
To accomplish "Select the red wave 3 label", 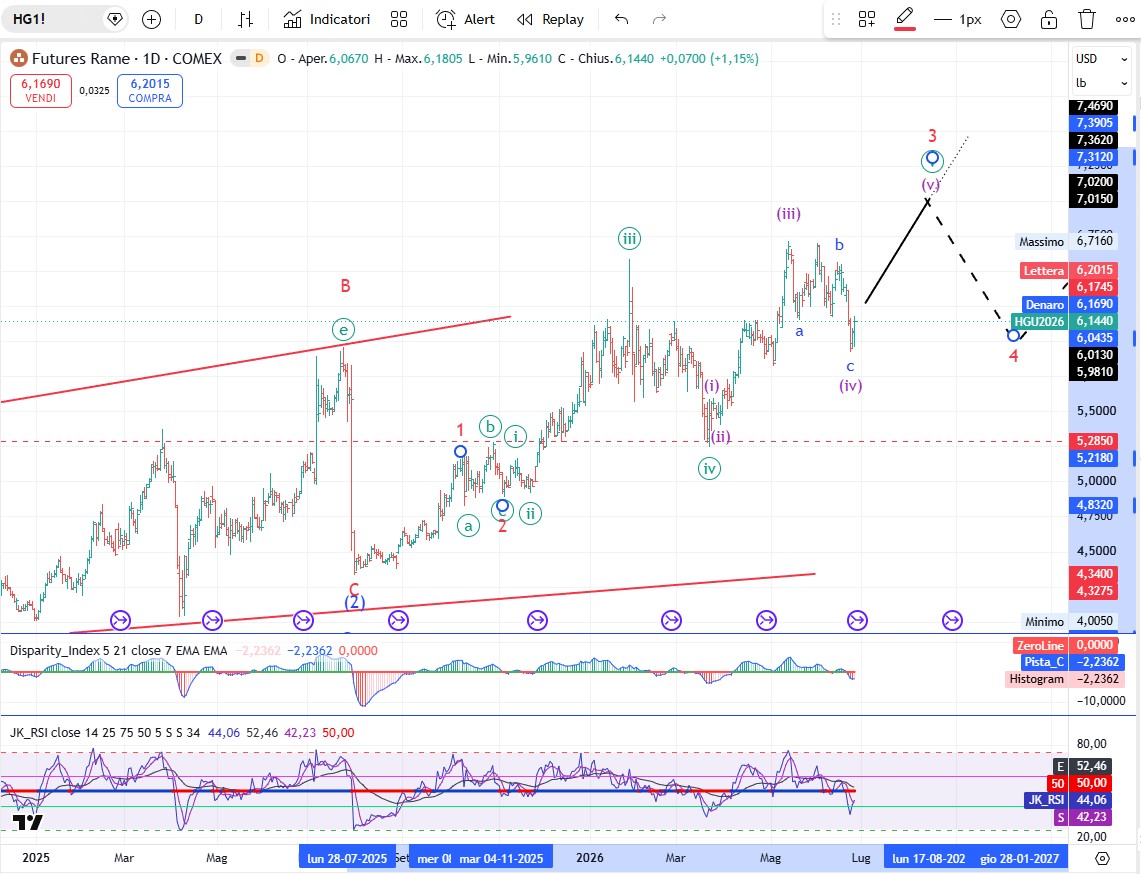I will (932, 135).
